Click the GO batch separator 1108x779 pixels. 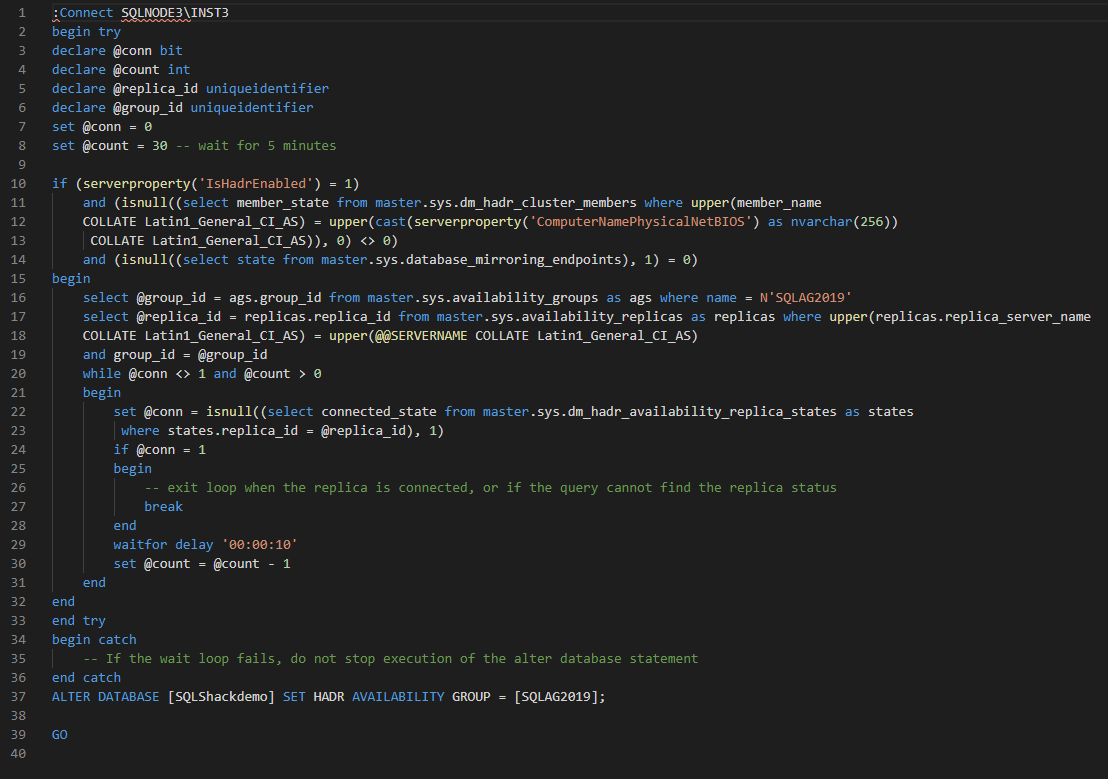pos(60,734)
